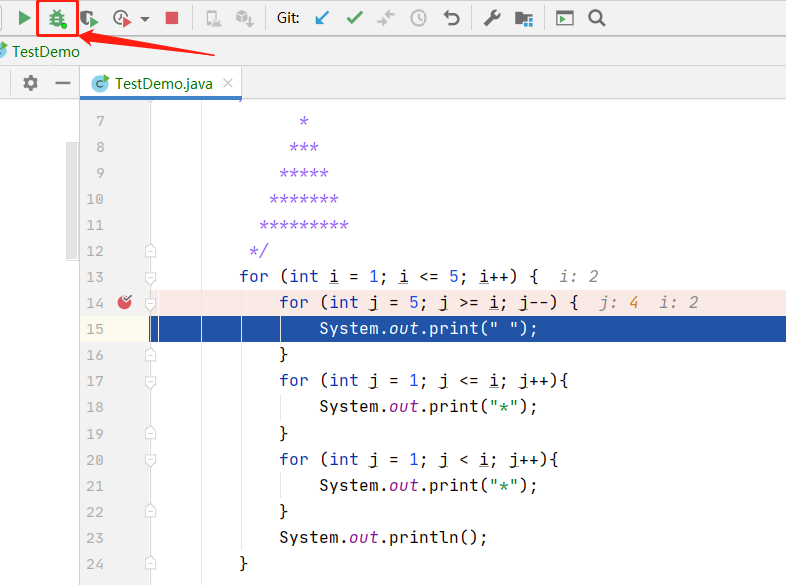The width and height of the screenshot is (786, 585).
Task: Stop the running process red square
Action: [172, 19]
